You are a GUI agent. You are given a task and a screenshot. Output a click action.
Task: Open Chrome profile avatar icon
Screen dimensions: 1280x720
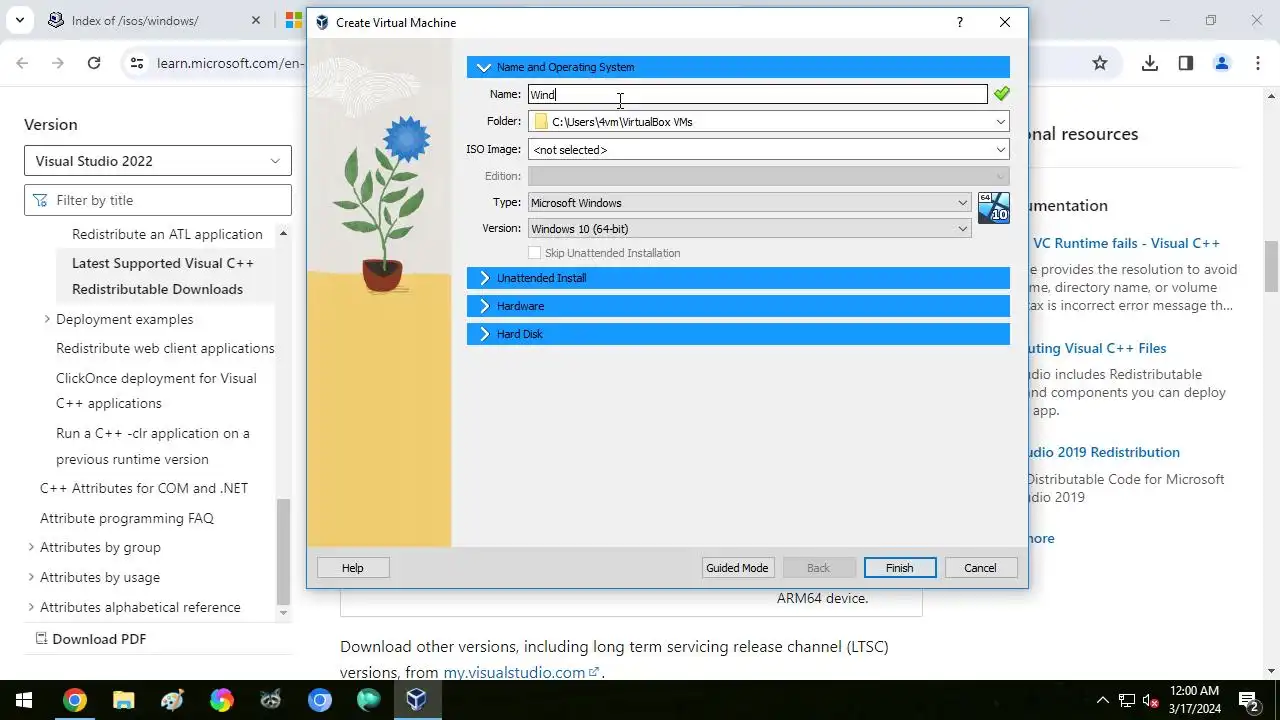[x=1222, y=63]
